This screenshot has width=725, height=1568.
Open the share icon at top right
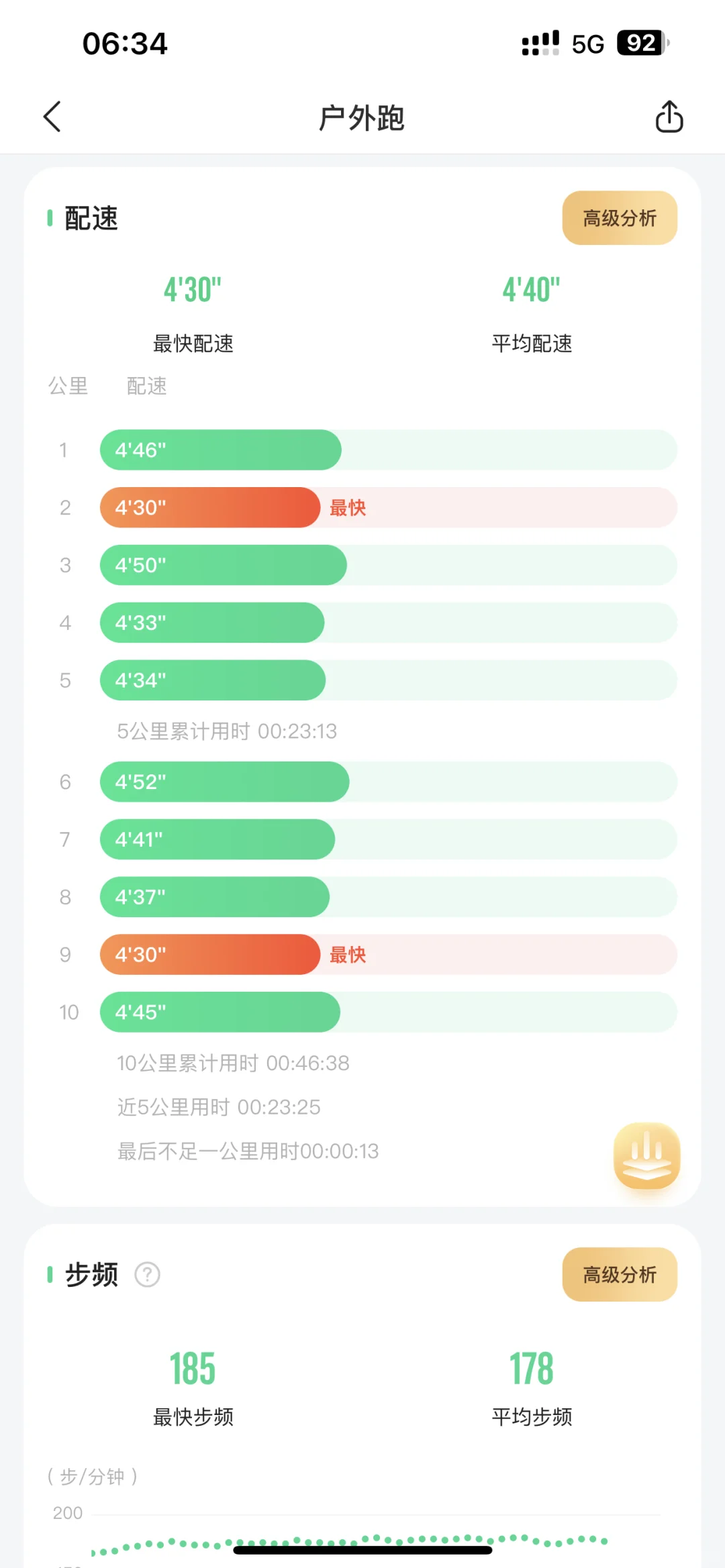tap(669, 117)
